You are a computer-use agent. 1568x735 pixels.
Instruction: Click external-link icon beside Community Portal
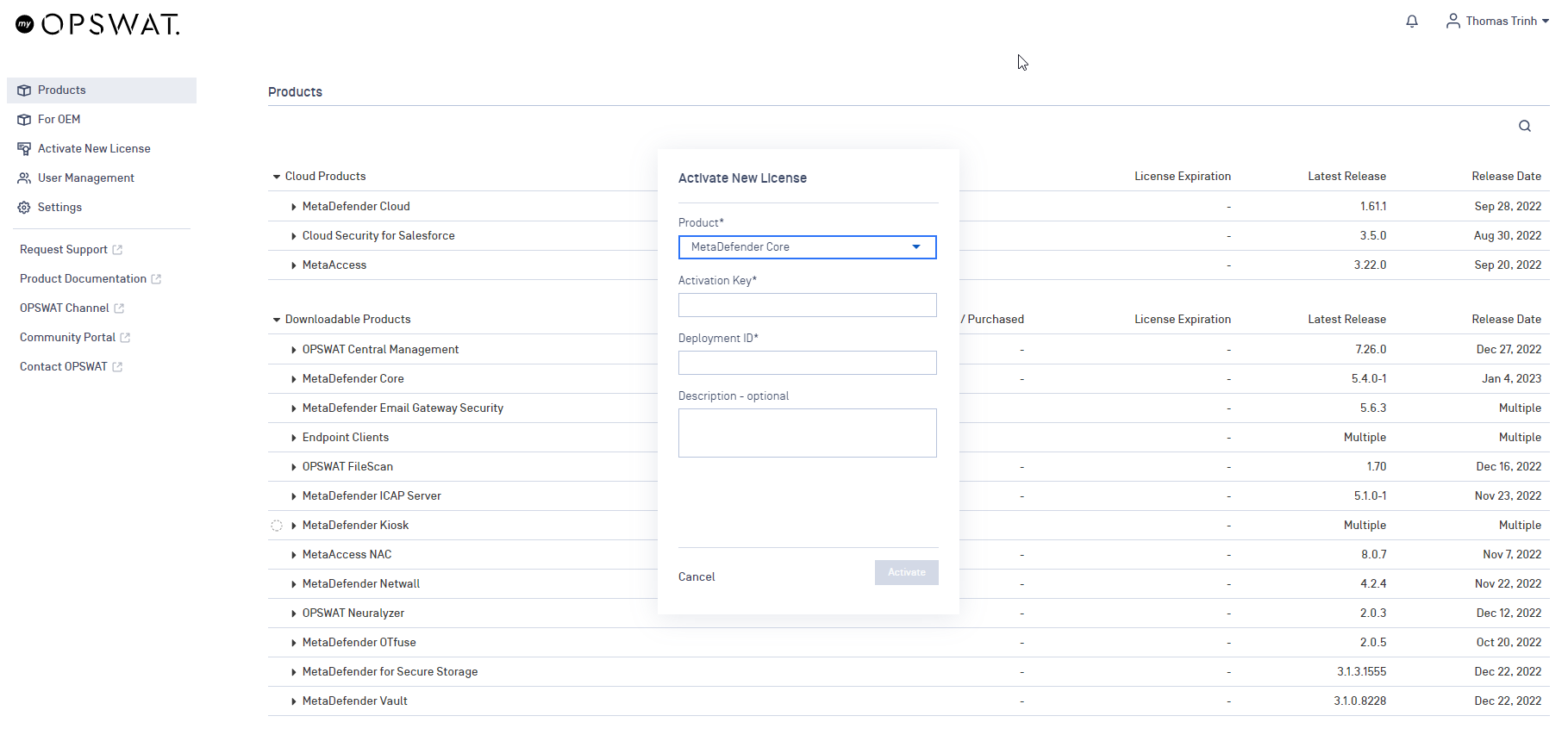tap(125, 338)
